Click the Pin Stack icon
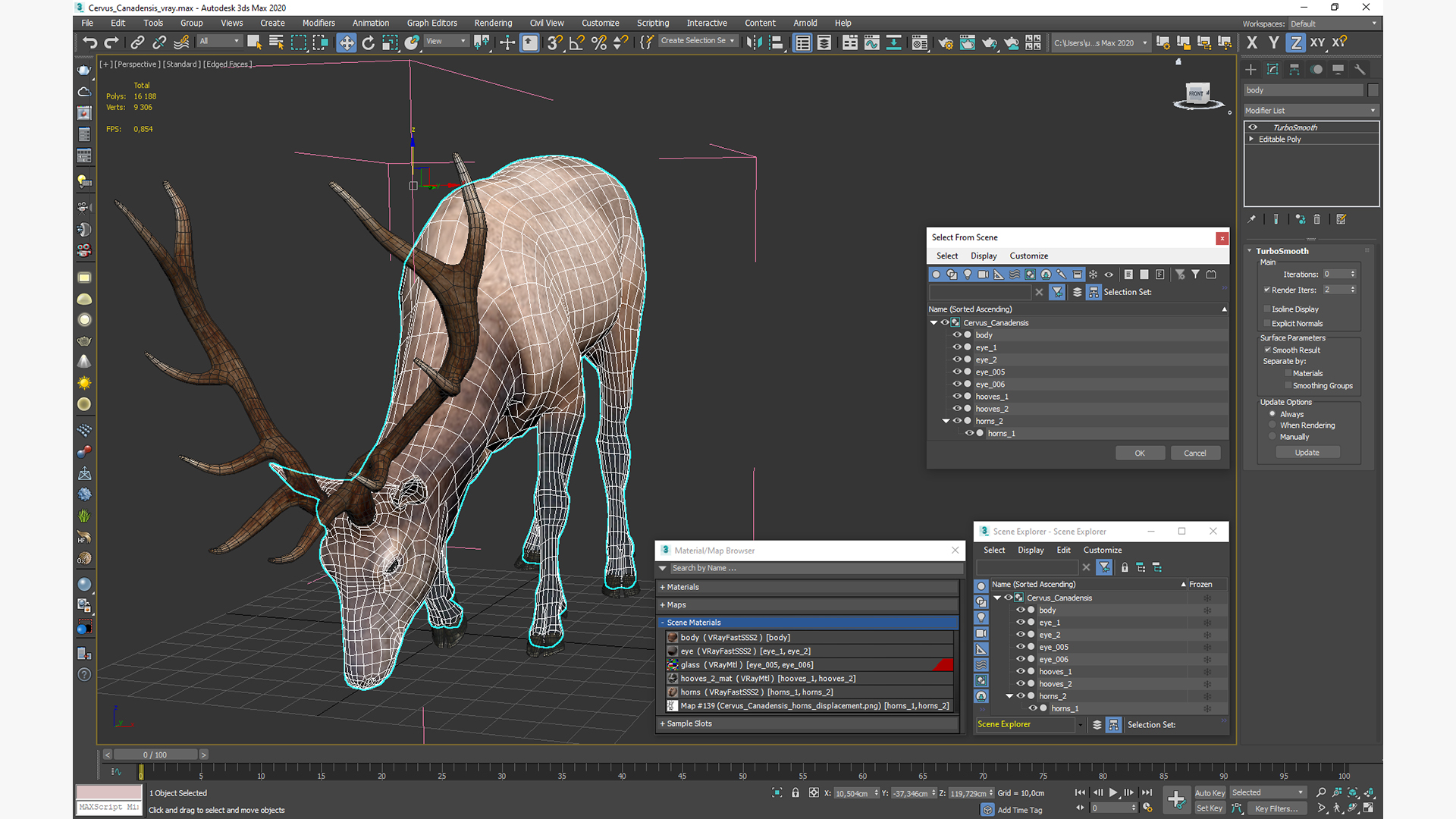The width and height of the screenshot is (1456, 819). click(1252, 219)
